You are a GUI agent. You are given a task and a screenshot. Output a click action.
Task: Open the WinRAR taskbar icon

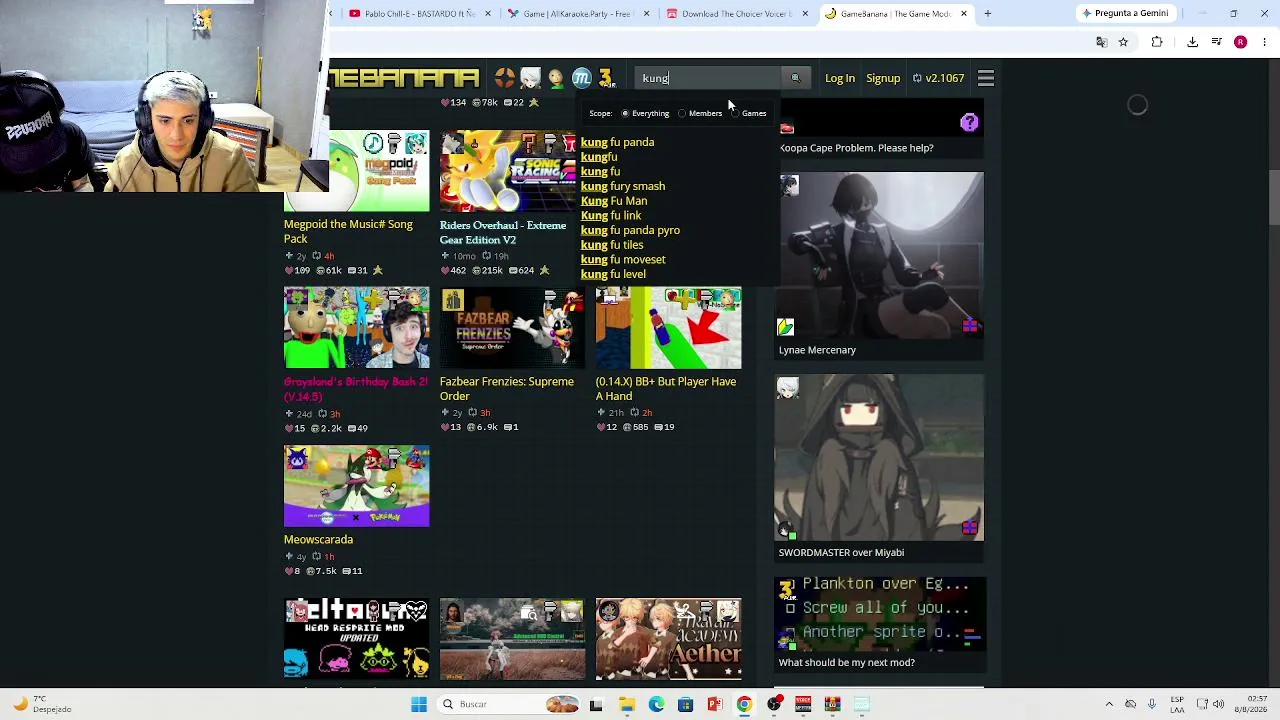coord(832,704)
